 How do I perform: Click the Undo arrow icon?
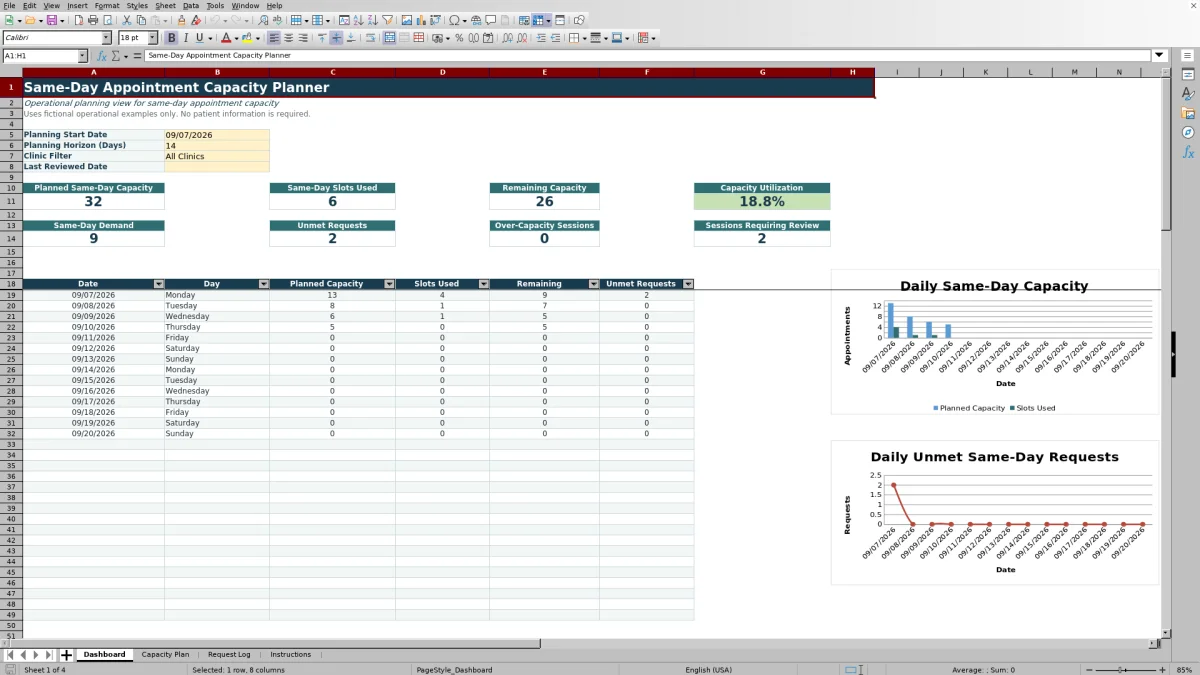click(215, 20)
